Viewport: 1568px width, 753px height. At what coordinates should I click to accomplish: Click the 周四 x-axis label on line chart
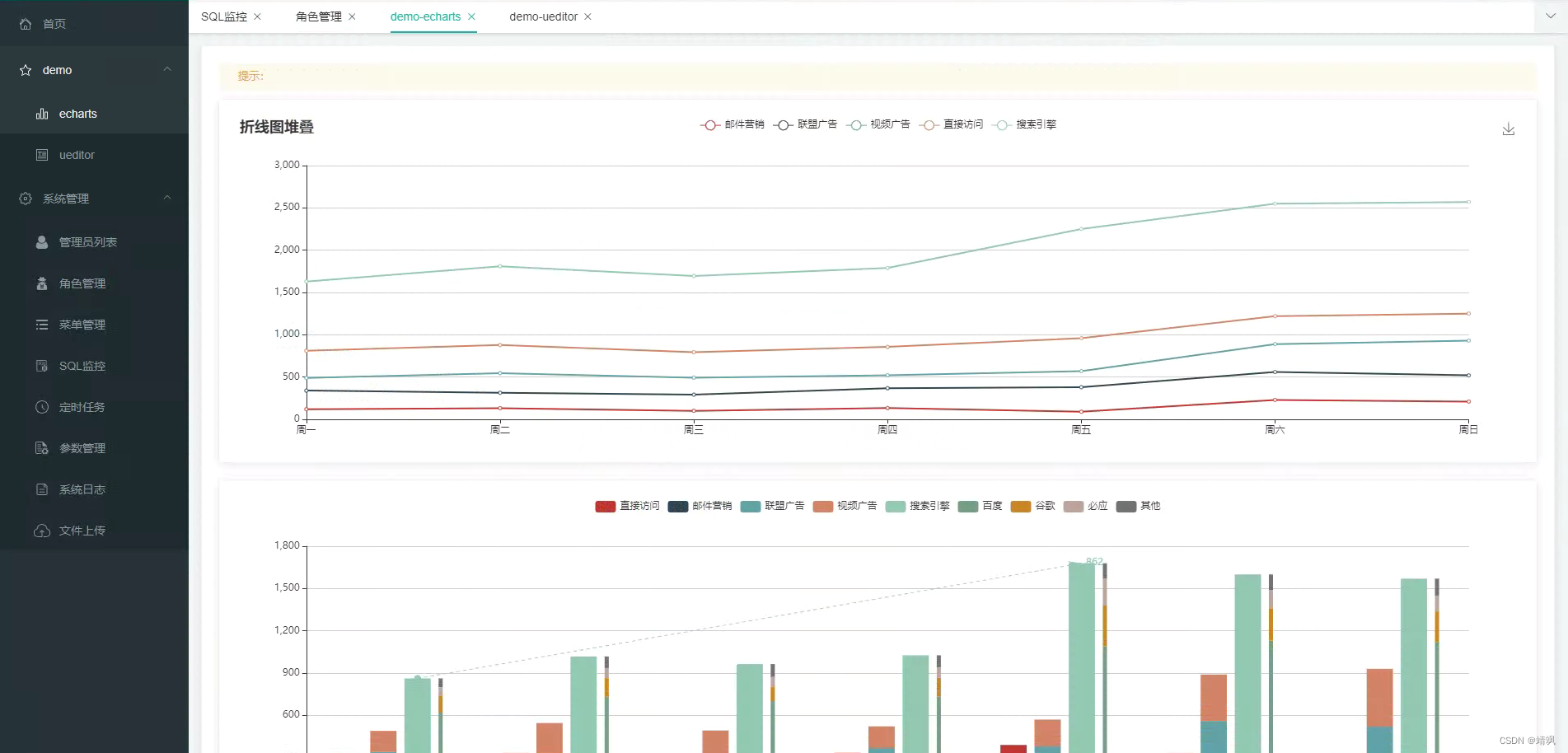887,429
